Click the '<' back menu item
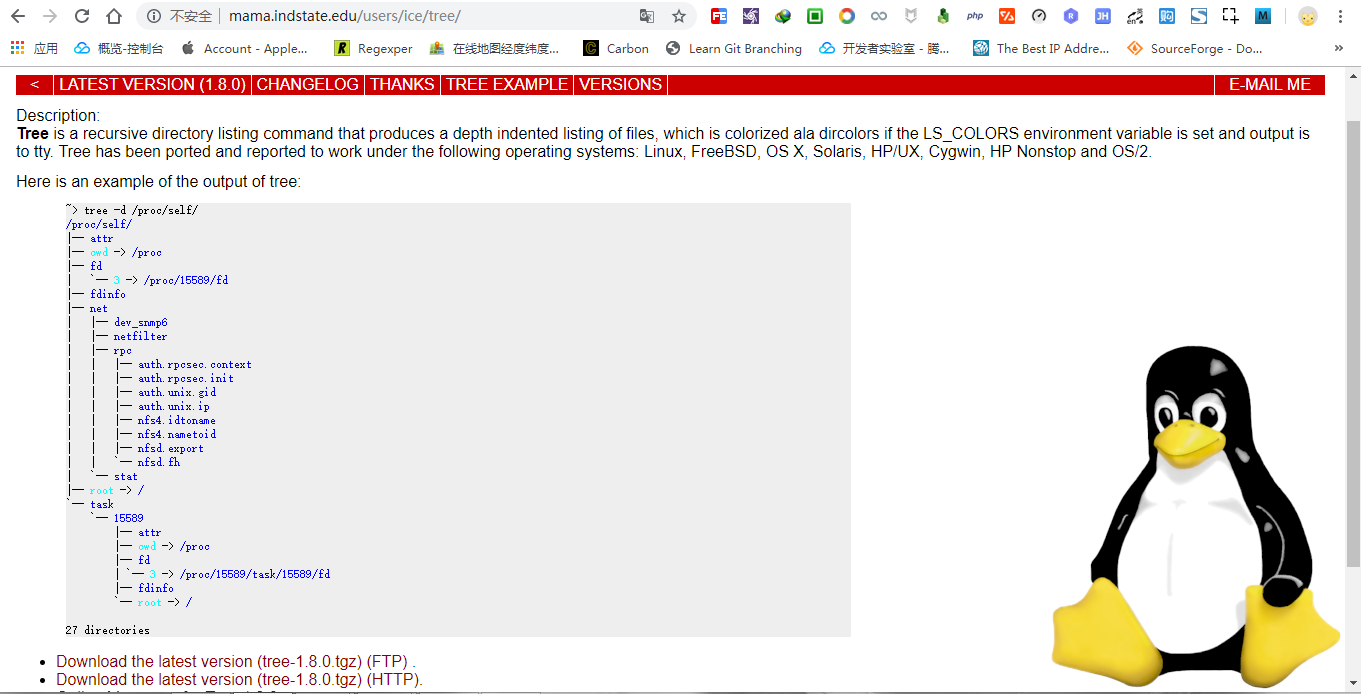The image size is (1361, 694). click(x=35, y=85)
